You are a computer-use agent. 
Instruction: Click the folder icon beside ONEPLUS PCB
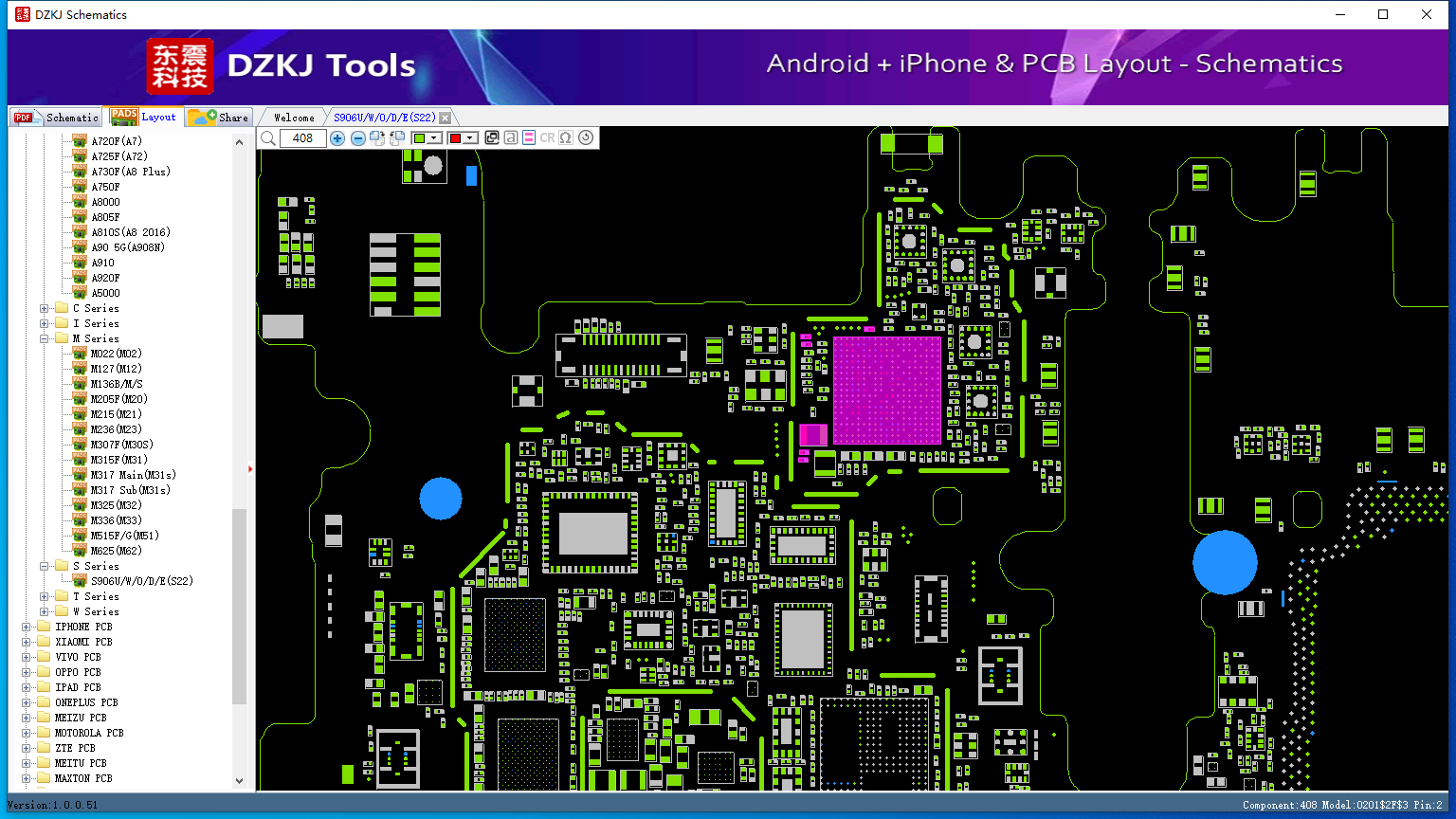(x=44, y=702)
